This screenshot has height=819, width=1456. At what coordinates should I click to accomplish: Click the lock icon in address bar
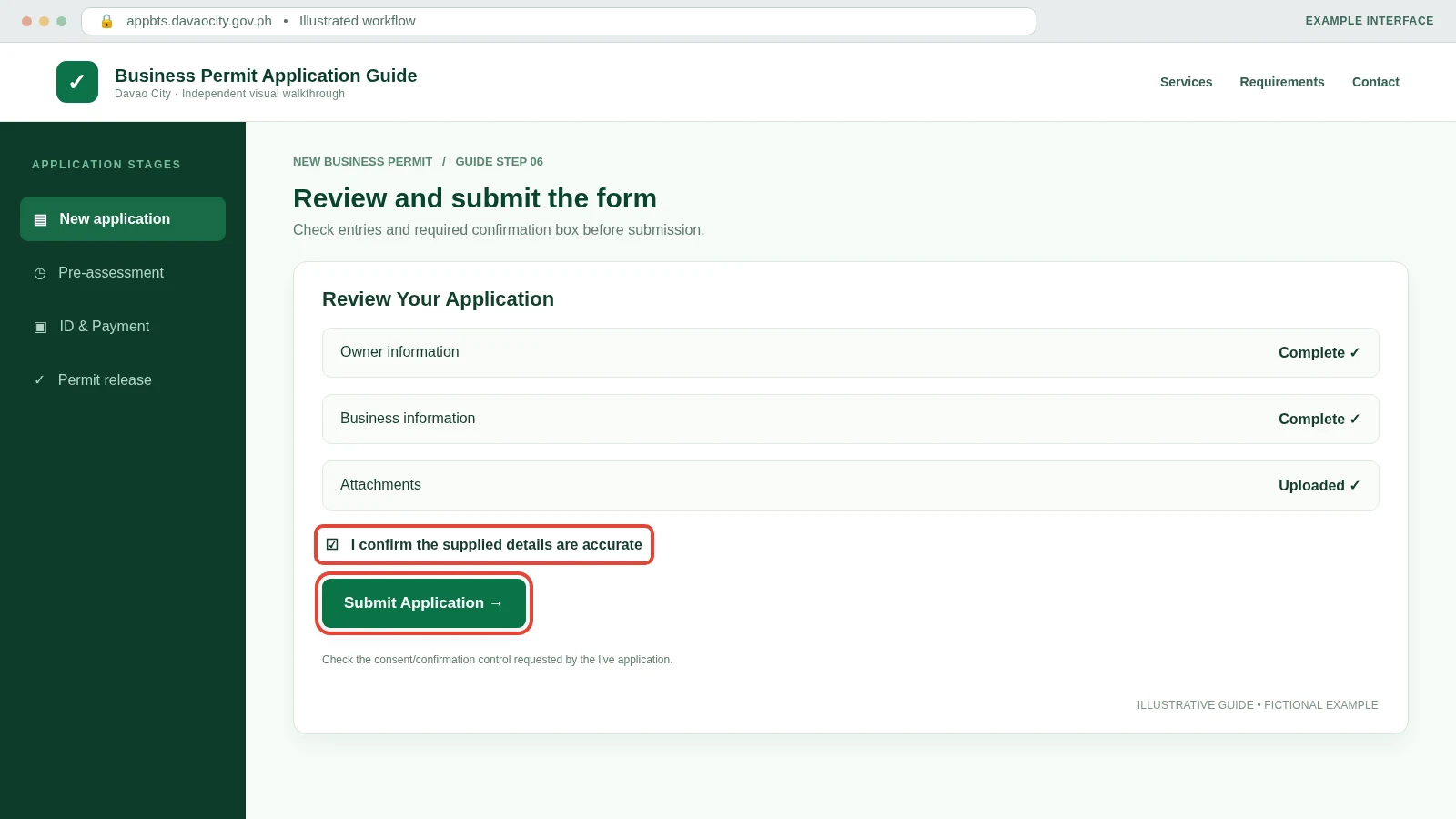pos(106,21)
